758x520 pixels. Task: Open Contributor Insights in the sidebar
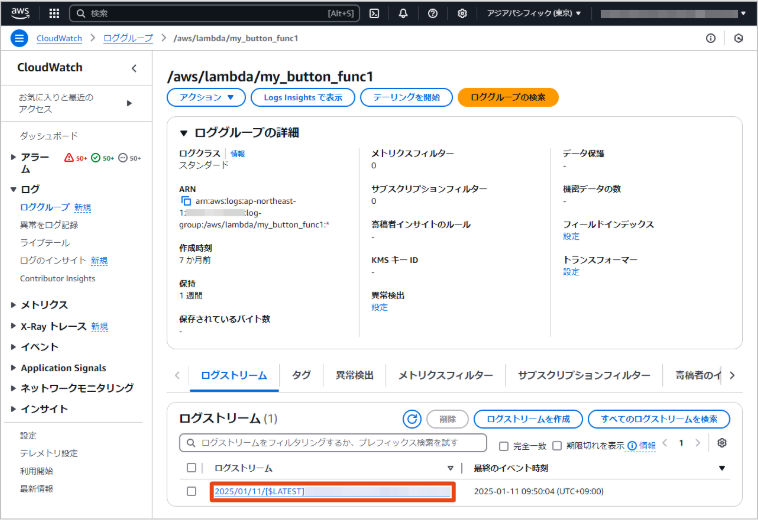[x=58, y=278]
